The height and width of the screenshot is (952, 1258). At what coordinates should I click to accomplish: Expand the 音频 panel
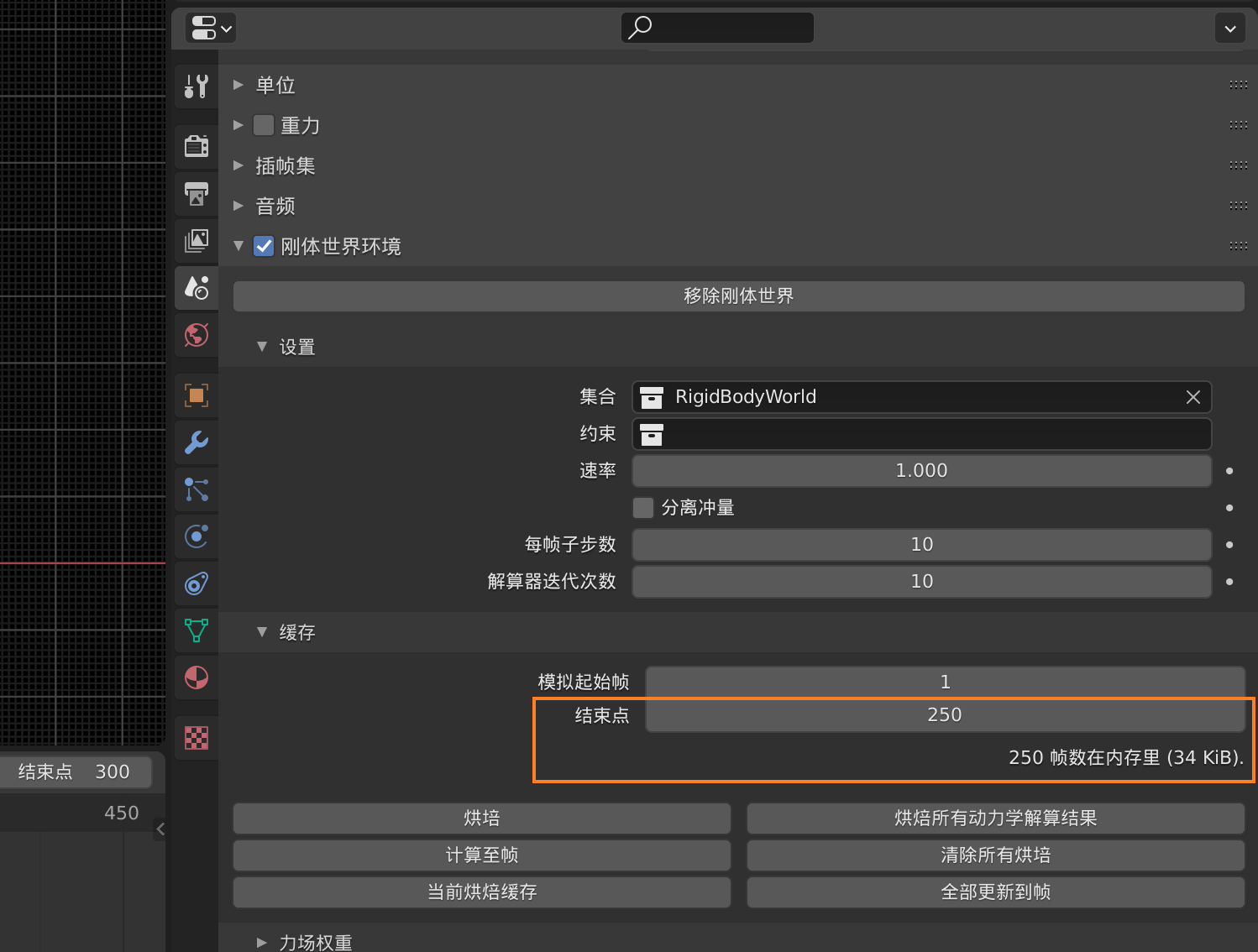tap(238, 206)
